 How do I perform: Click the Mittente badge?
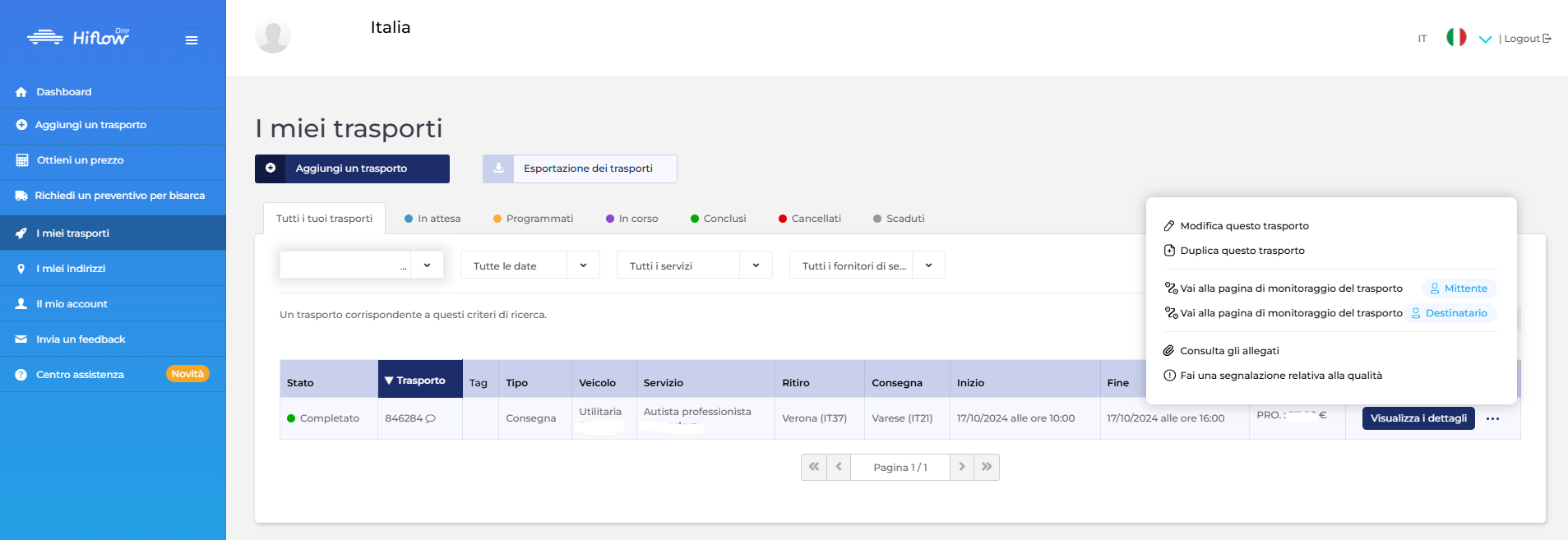coord(1459,288)
